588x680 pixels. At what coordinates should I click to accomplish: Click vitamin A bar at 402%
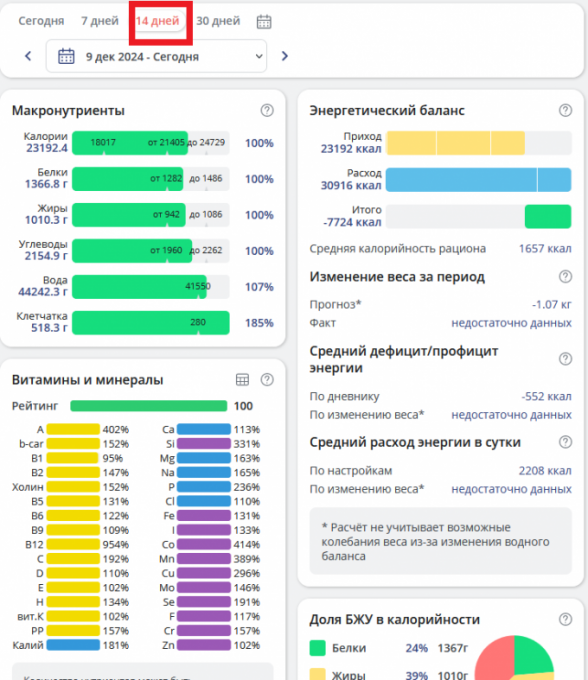tap(73, 429)
